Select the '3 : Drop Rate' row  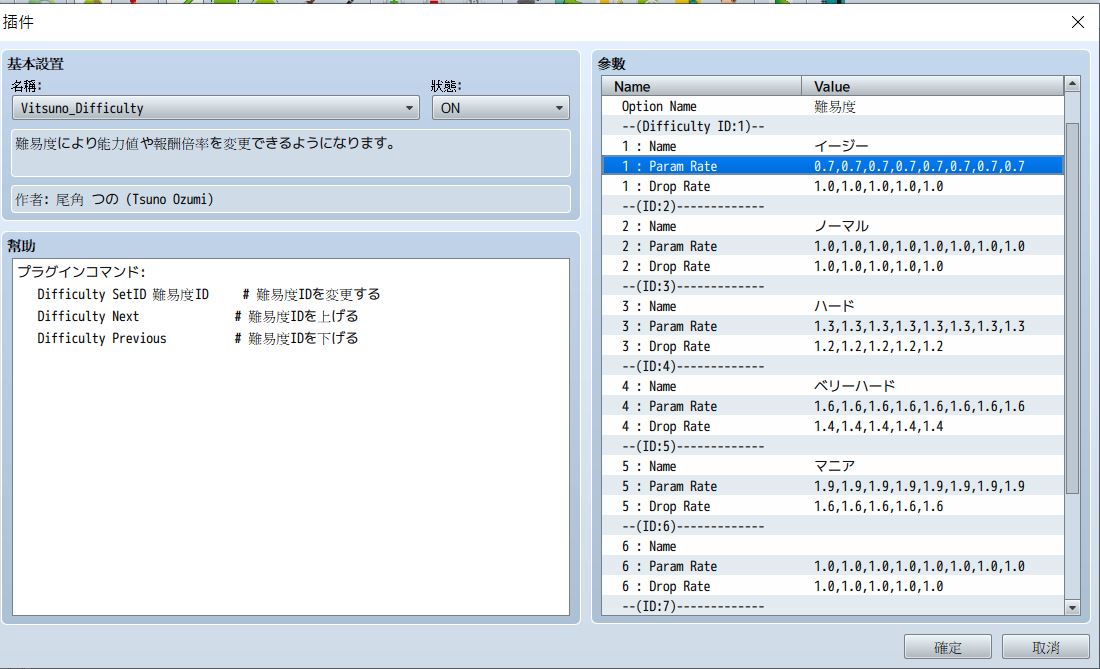[833, 346]
